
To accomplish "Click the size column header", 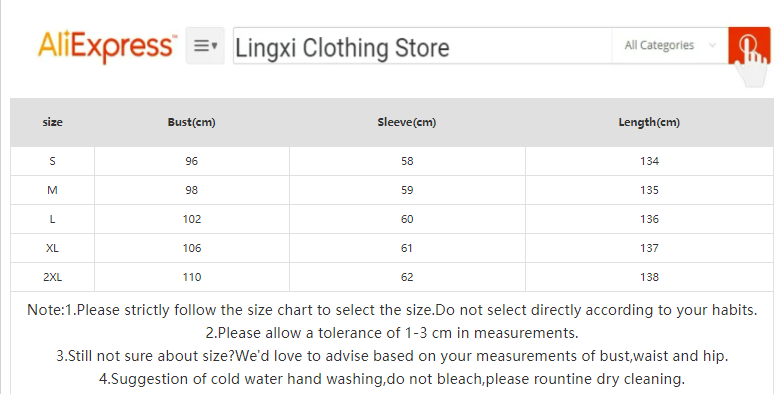I will click(53, 122).
